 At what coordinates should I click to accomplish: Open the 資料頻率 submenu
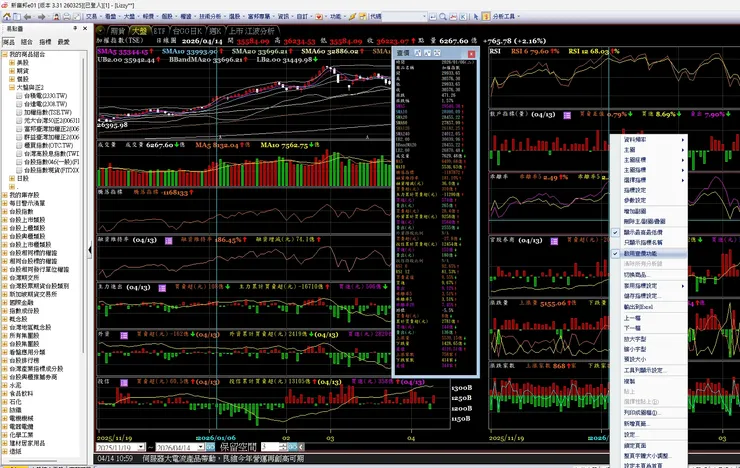point(648,140)
